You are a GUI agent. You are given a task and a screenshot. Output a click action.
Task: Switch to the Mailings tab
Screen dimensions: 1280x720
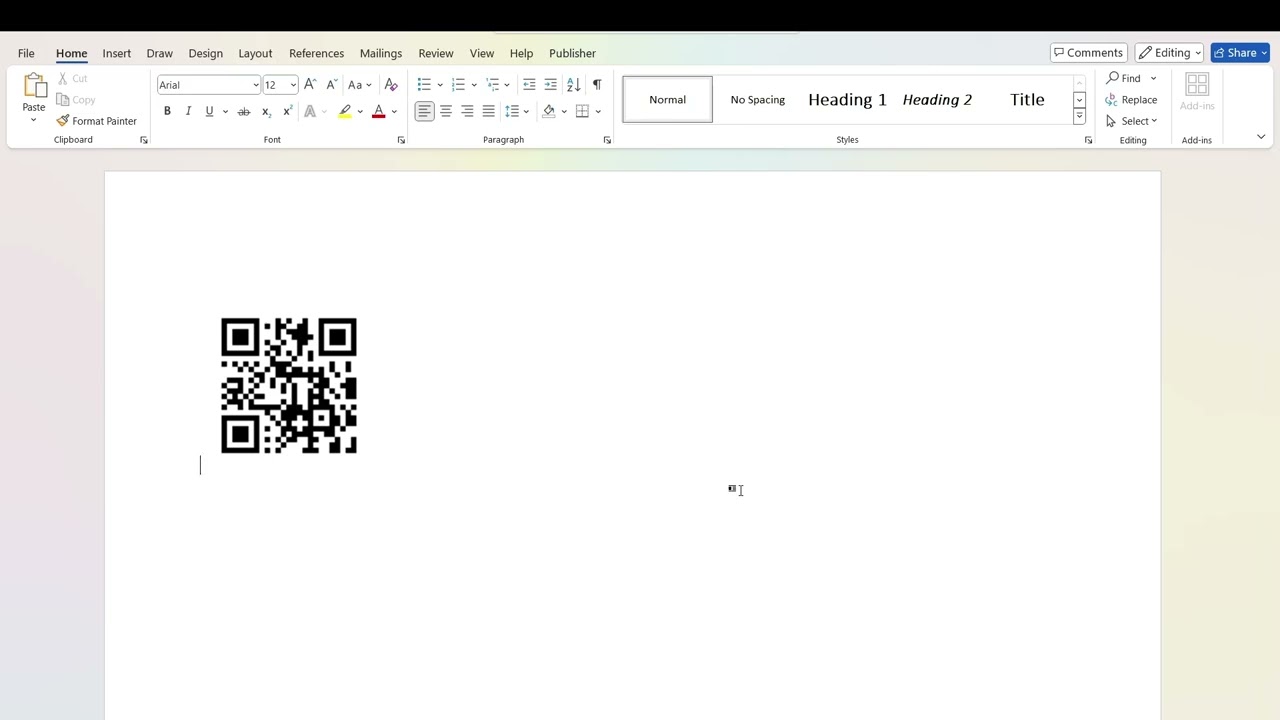coord(381,53)
